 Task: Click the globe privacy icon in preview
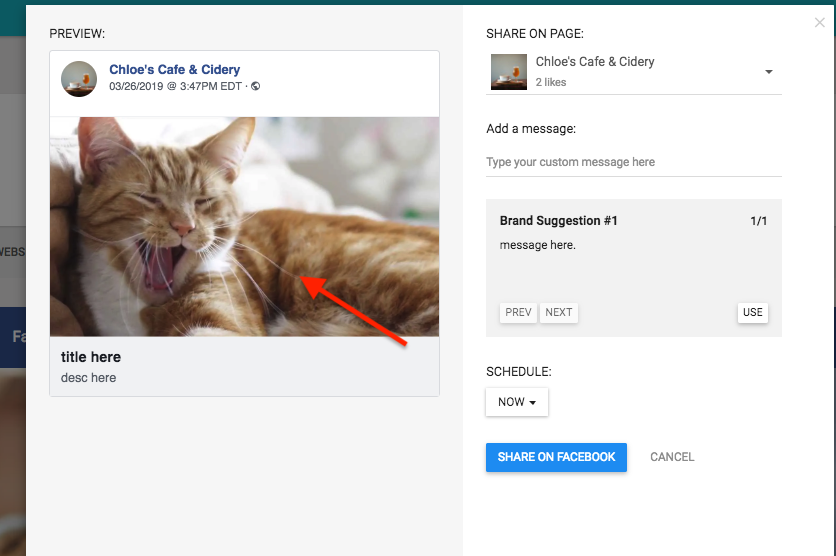click(255, 86)
